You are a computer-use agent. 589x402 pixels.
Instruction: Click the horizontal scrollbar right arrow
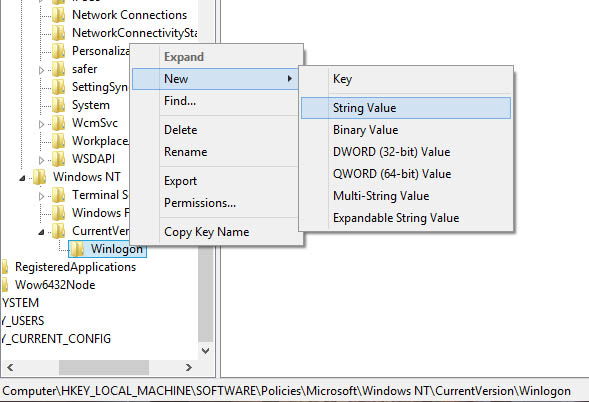tap(189, 367)
